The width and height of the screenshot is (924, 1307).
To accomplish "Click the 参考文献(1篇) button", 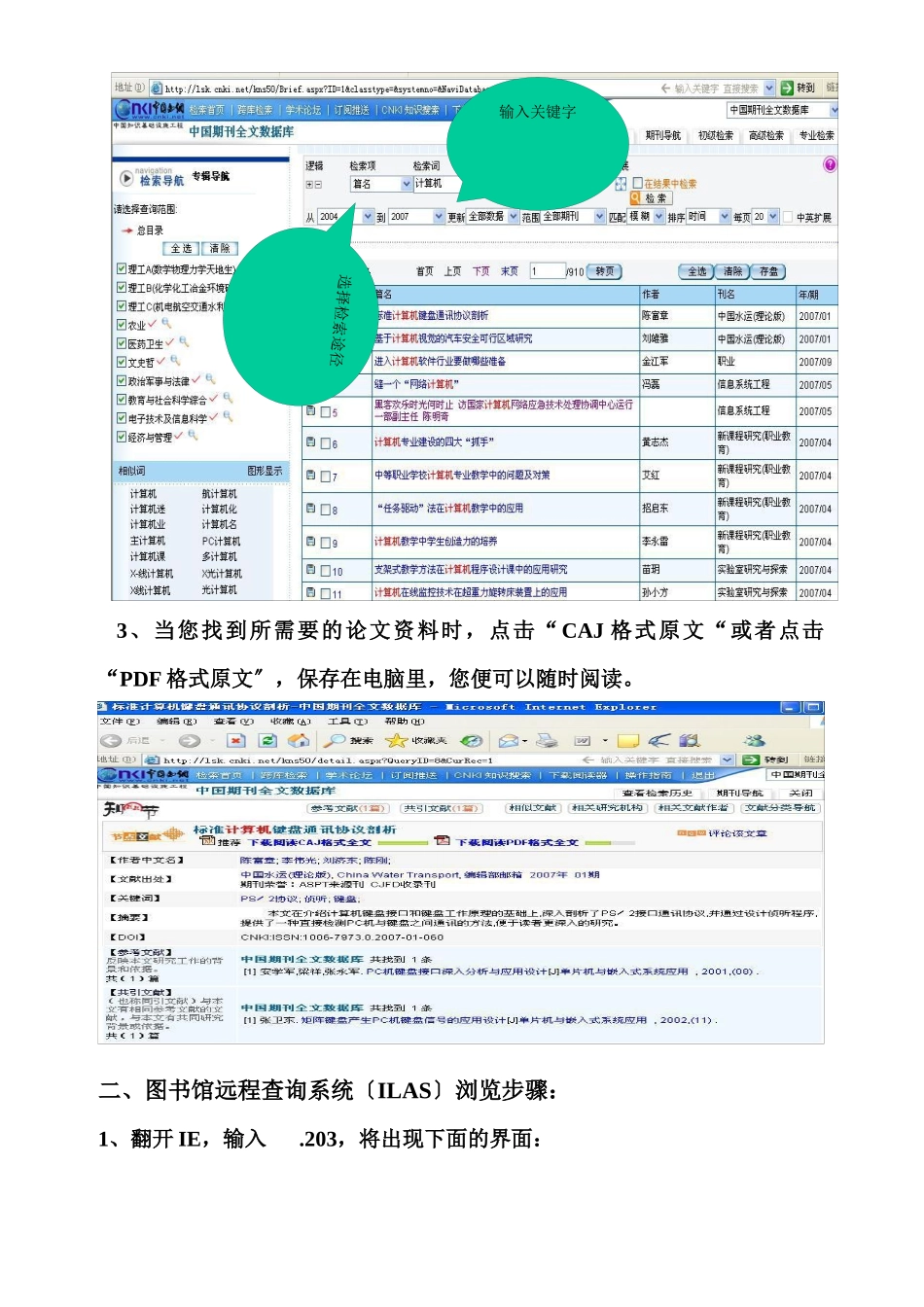I will click(x=349, y=808).
